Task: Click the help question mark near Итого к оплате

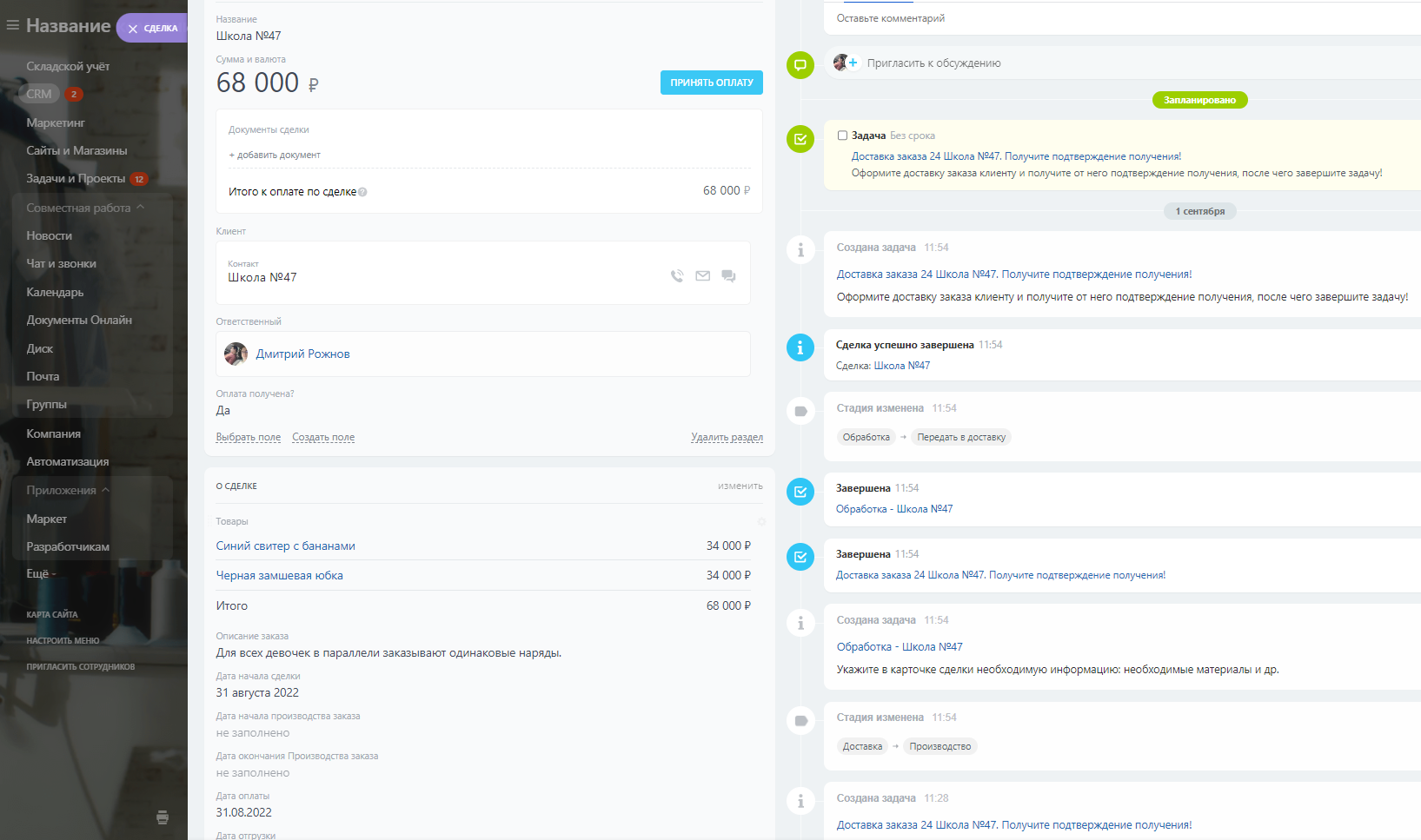Action: coord(362,193)
